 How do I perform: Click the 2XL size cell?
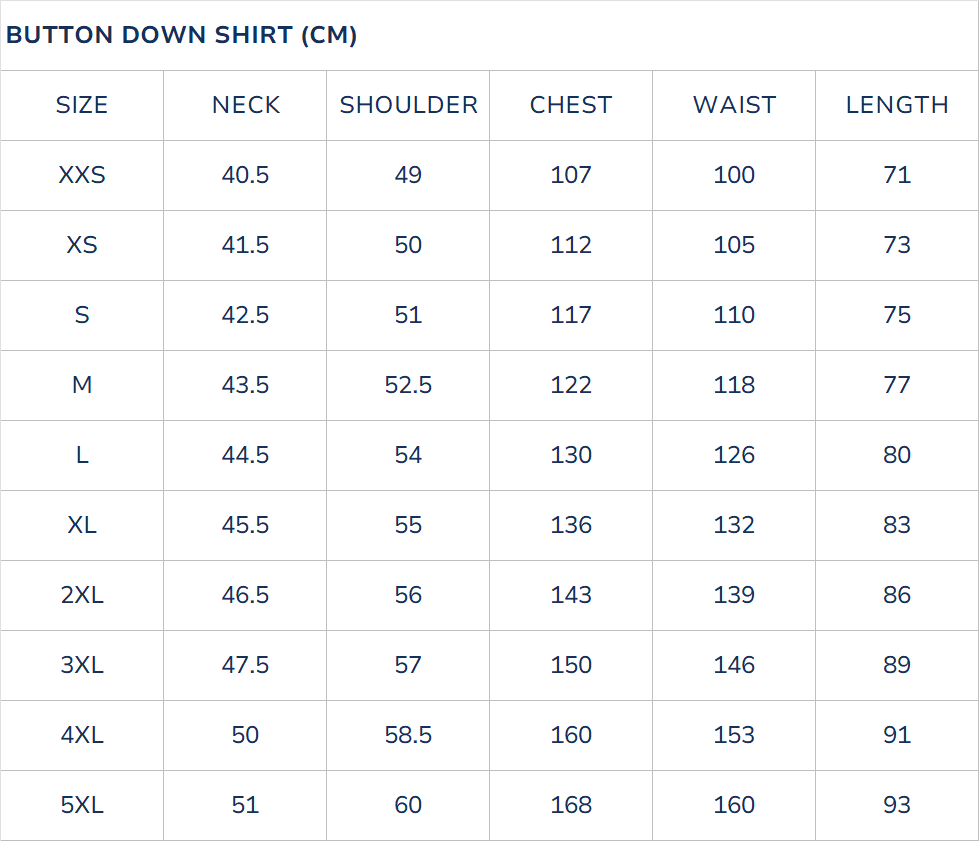(82, 595)
